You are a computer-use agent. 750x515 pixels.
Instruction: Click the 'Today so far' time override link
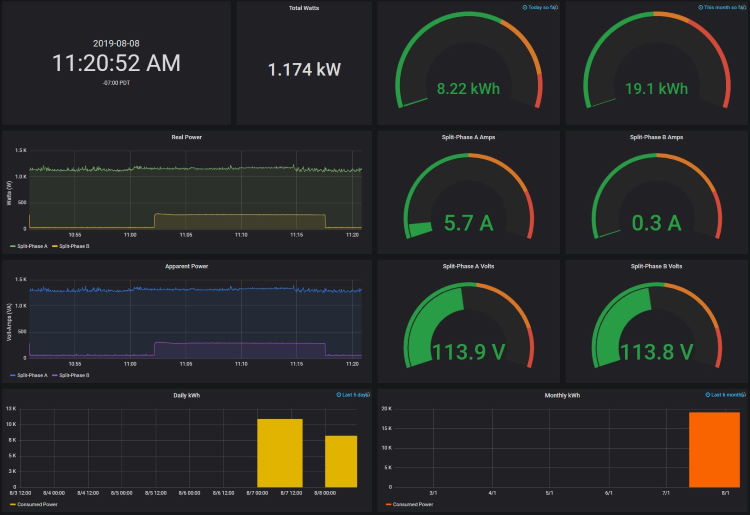542,8
